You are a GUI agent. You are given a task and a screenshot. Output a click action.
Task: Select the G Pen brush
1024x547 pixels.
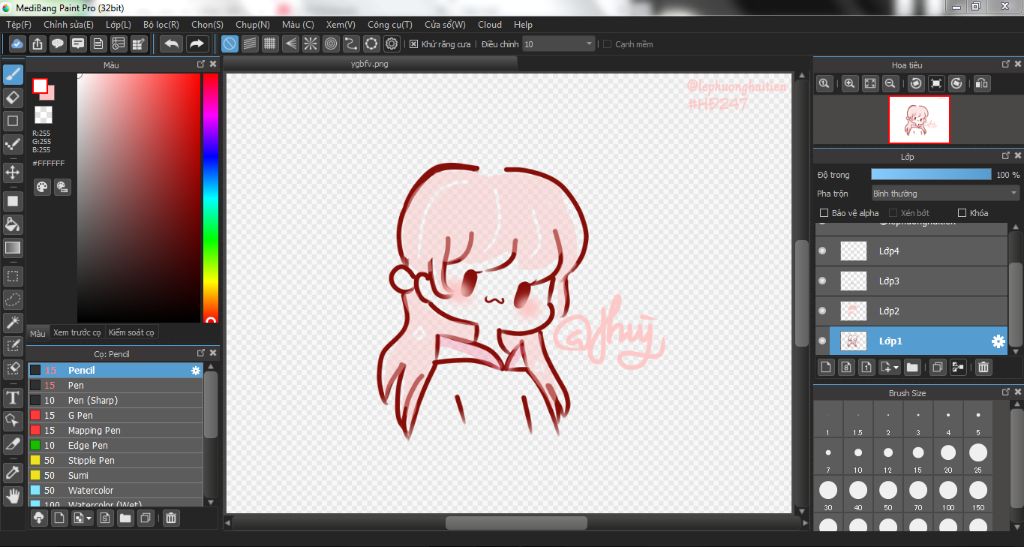(x=116, y=415)
